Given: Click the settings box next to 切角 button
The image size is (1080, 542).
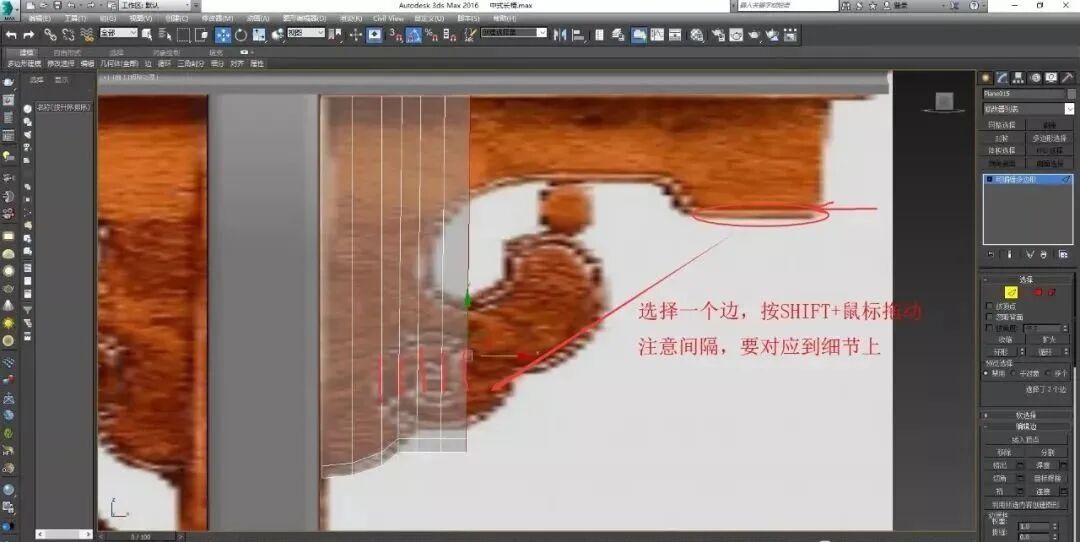Looking at the screenshot, I should pyautogui.click(x=1021, y=479).
